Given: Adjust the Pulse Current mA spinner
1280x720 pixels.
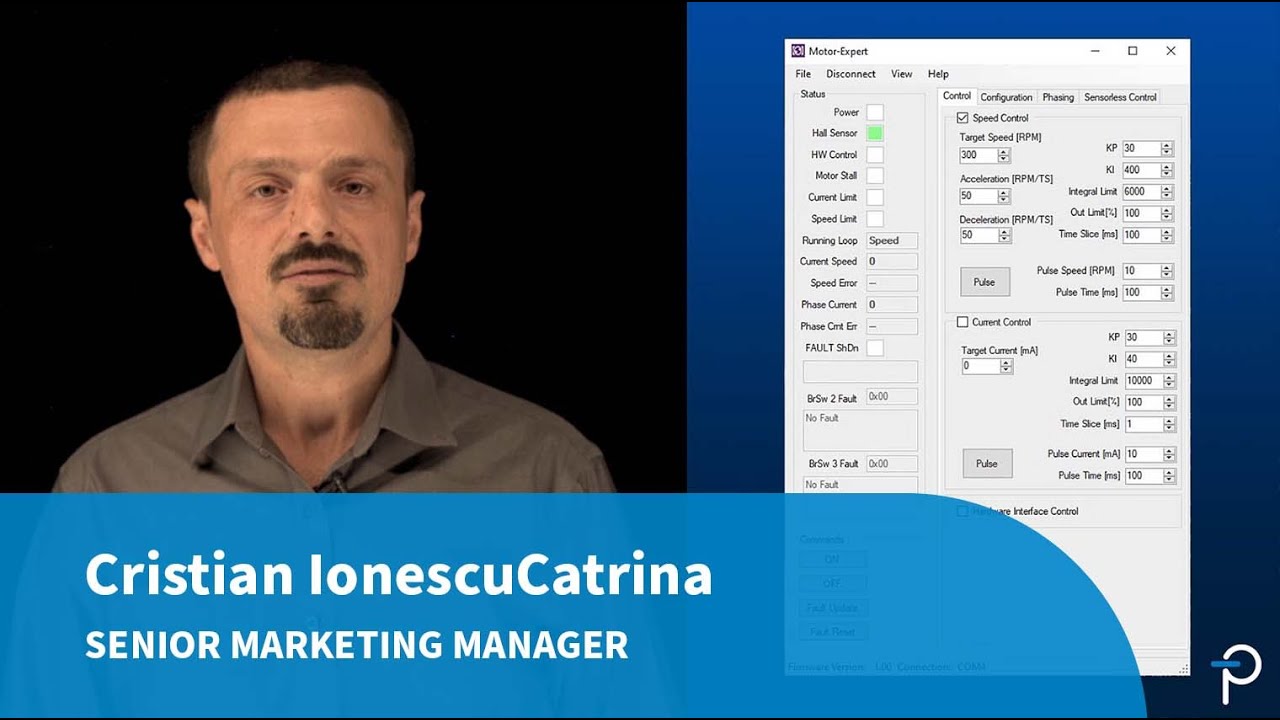Looking at the screenshot, I should (1169, 454).
